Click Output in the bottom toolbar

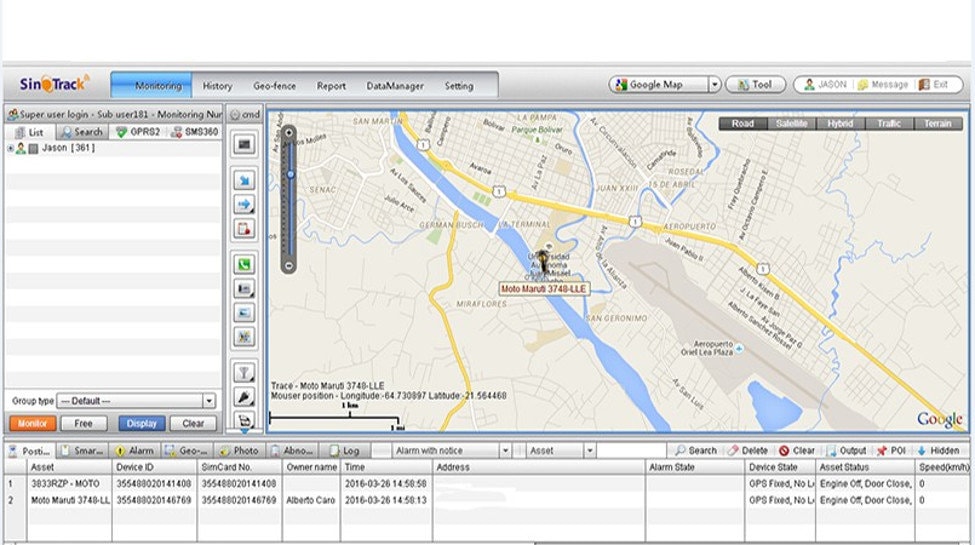pyautogui.click(x=846, y=450)
